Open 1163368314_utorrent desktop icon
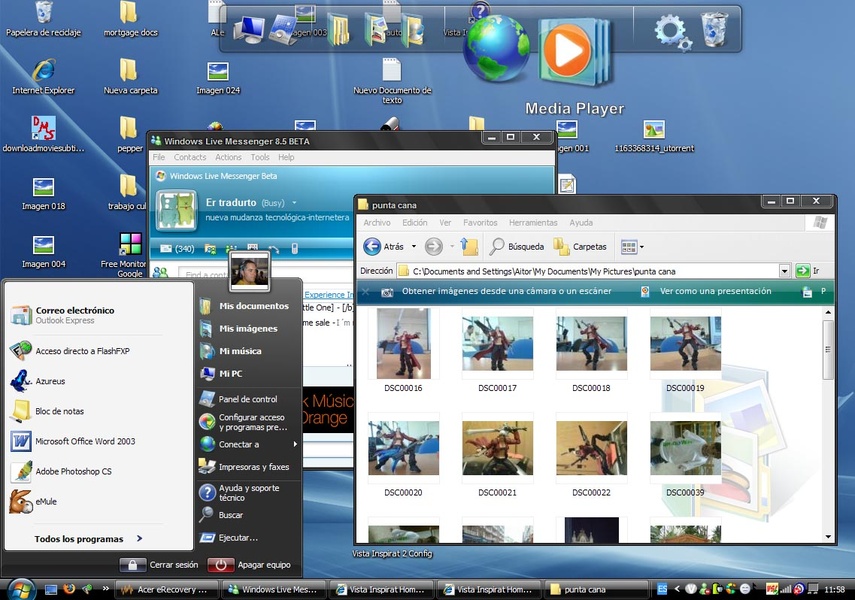This screenshot has width=855, height=600. 654,136
